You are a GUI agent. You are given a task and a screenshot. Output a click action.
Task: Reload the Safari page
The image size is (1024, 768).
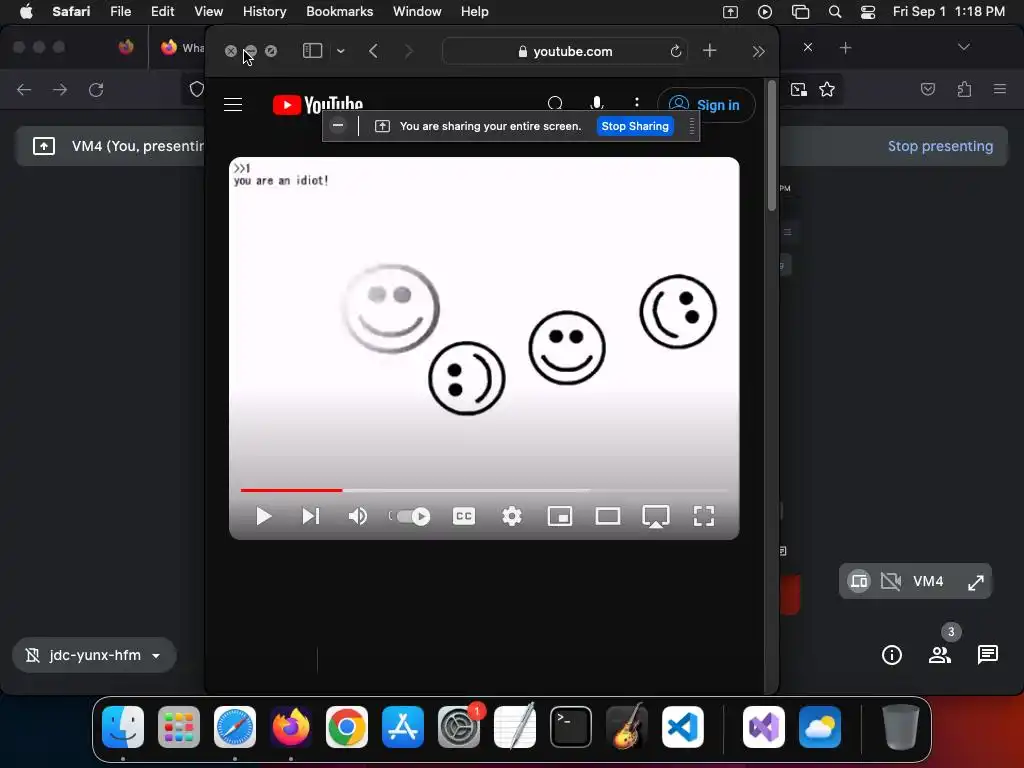click(676, 51)
